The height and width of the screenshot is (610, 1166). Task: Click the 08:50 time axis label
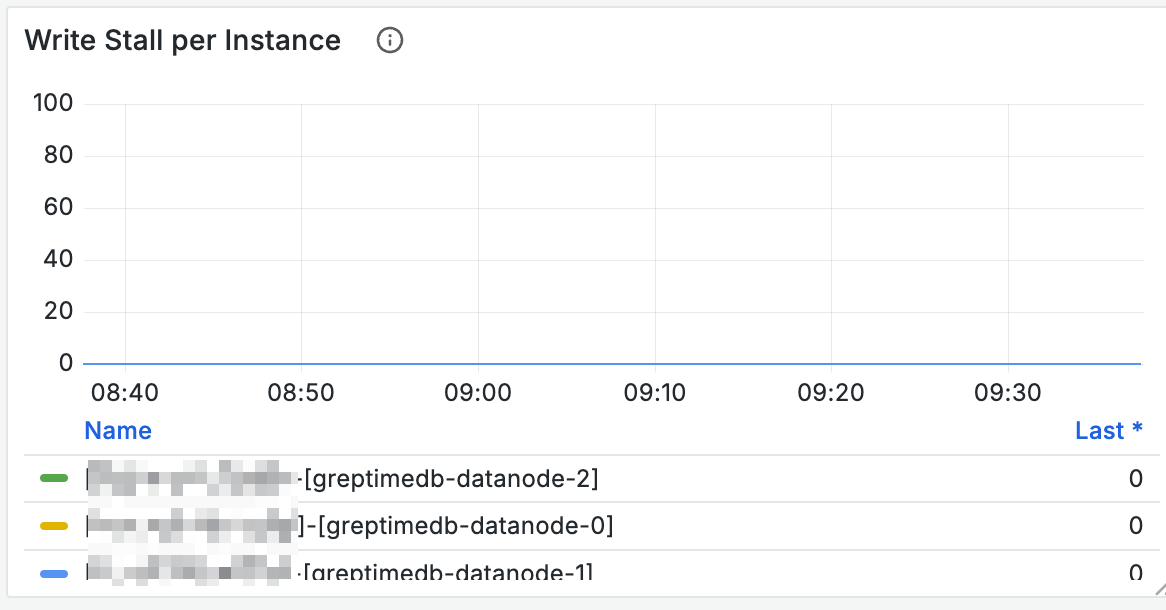(301, 393)
